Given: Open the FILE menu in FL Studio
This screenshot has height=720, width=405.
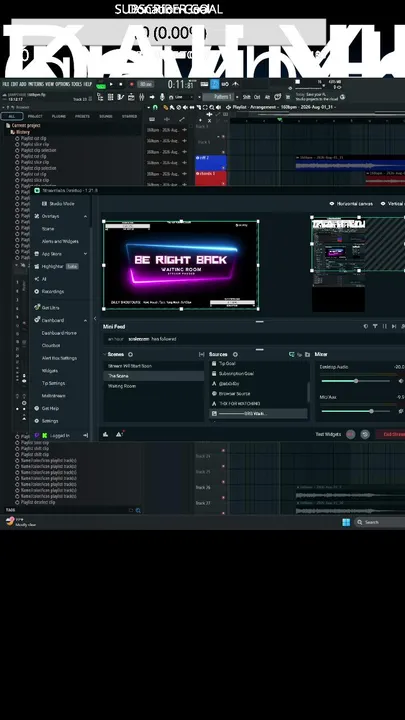Looking at the screenshot, I should [x=6, y=84].
